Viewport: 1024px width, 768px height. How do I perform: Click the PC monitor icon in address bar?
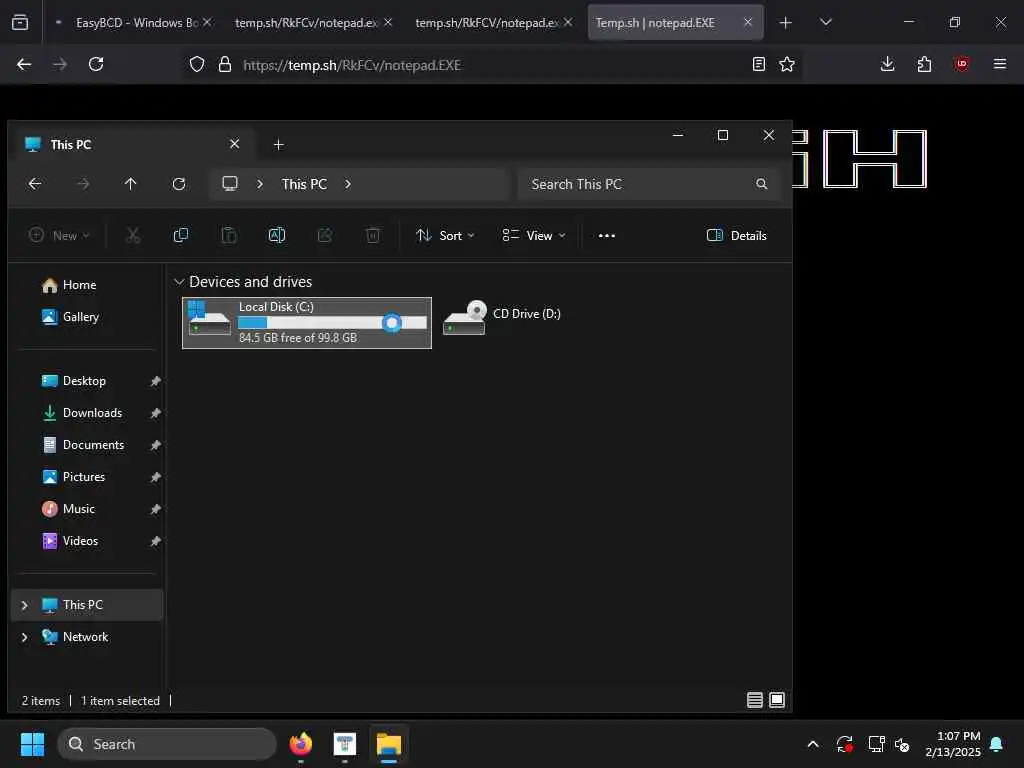tap(230, 184)
